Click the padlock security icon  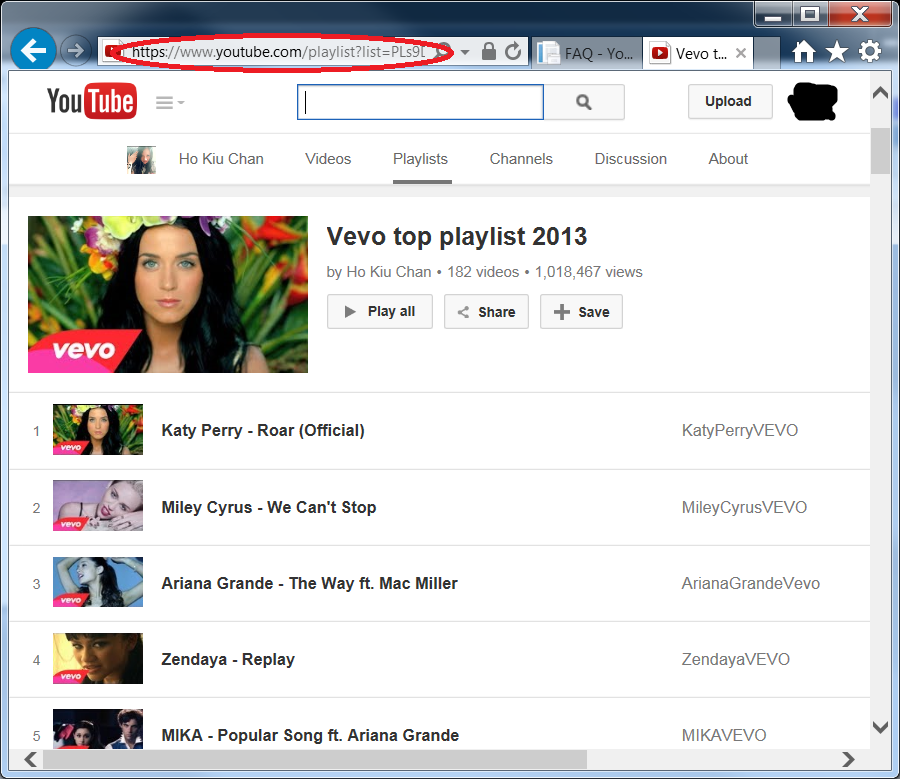488,52
